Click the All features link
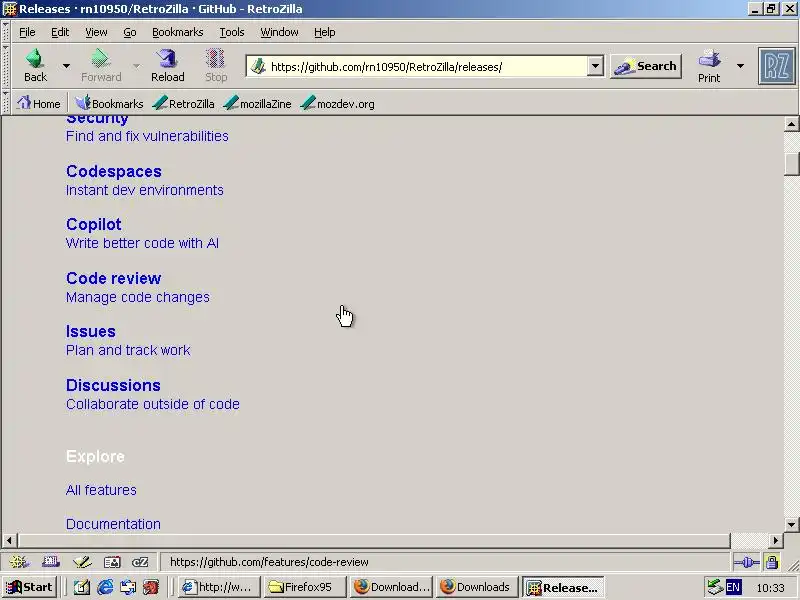This screenshot has width=800, height=600. coord(101,490)
